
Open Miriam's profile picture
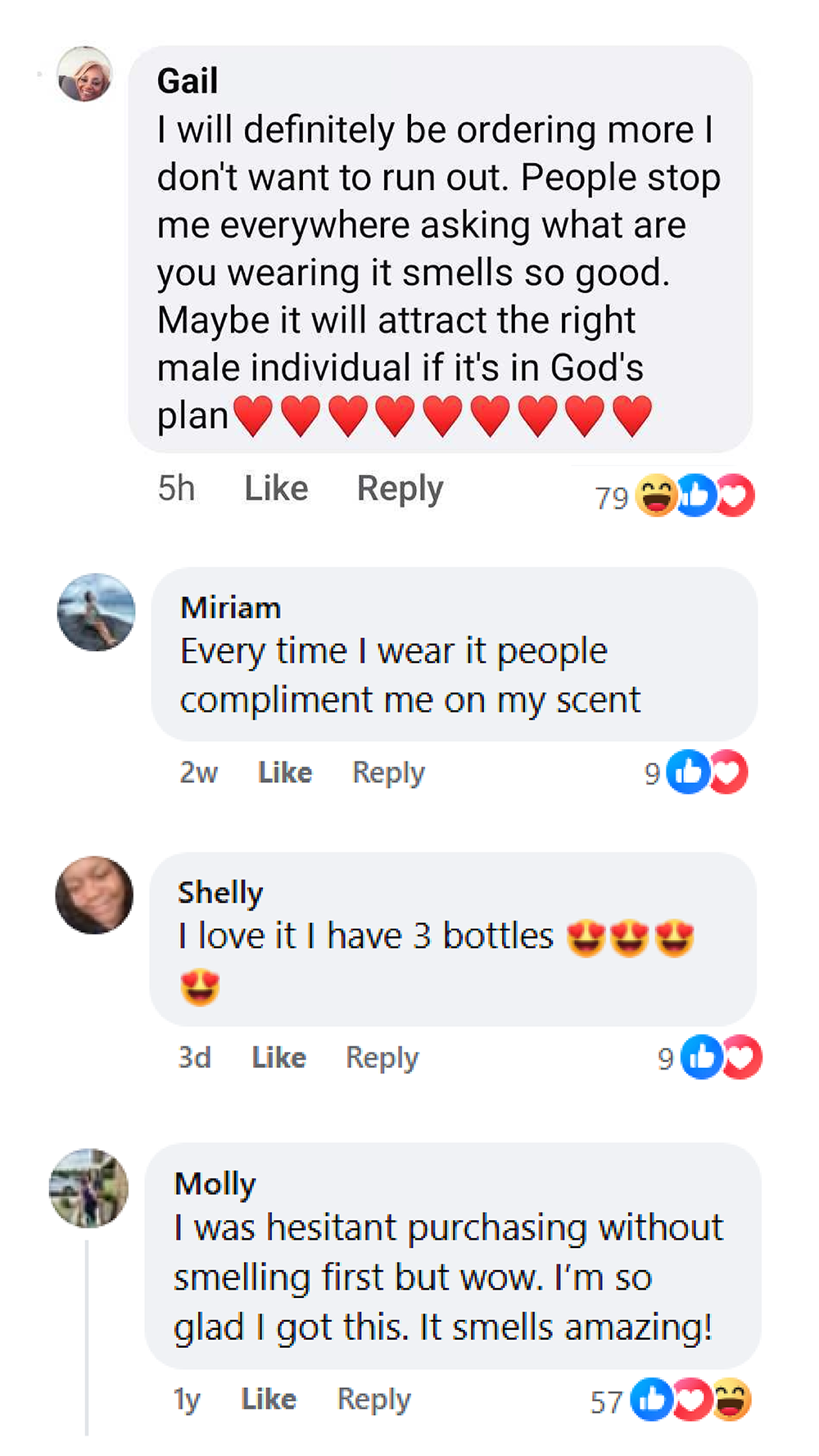coord(96,613)
